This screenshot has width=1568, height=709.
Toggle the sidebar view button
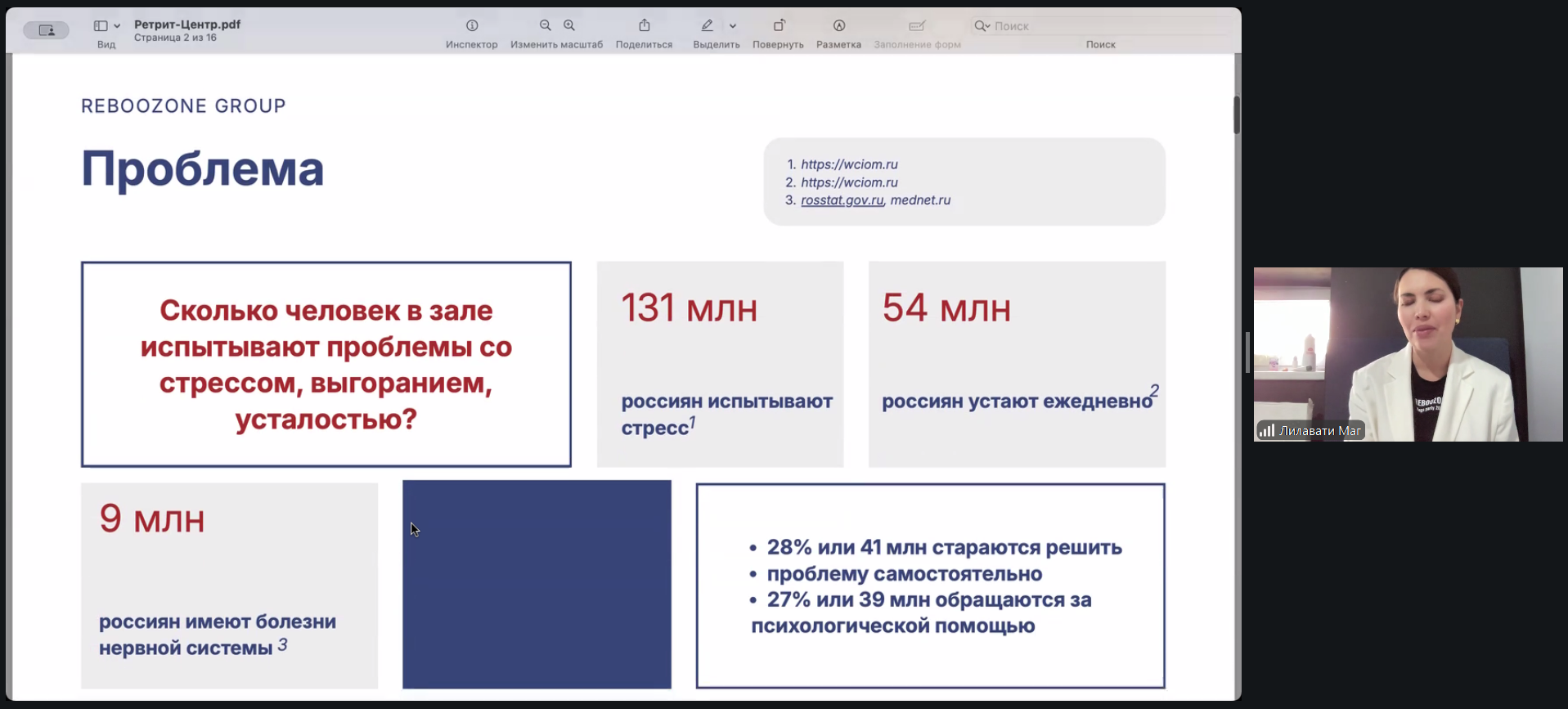tap(101, 26)
